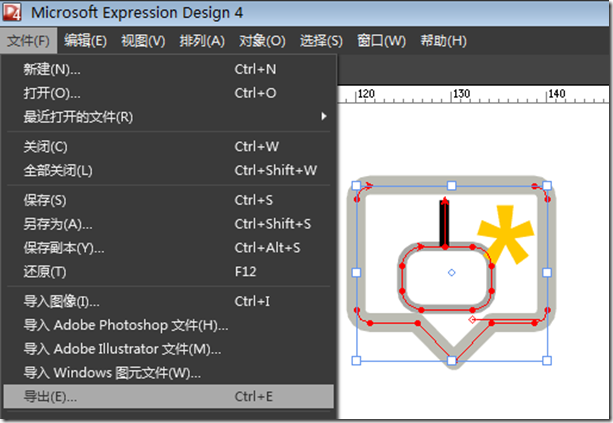Click the bottom-center selection handle
The image size is (613, 423).
[x=452, y=360]
